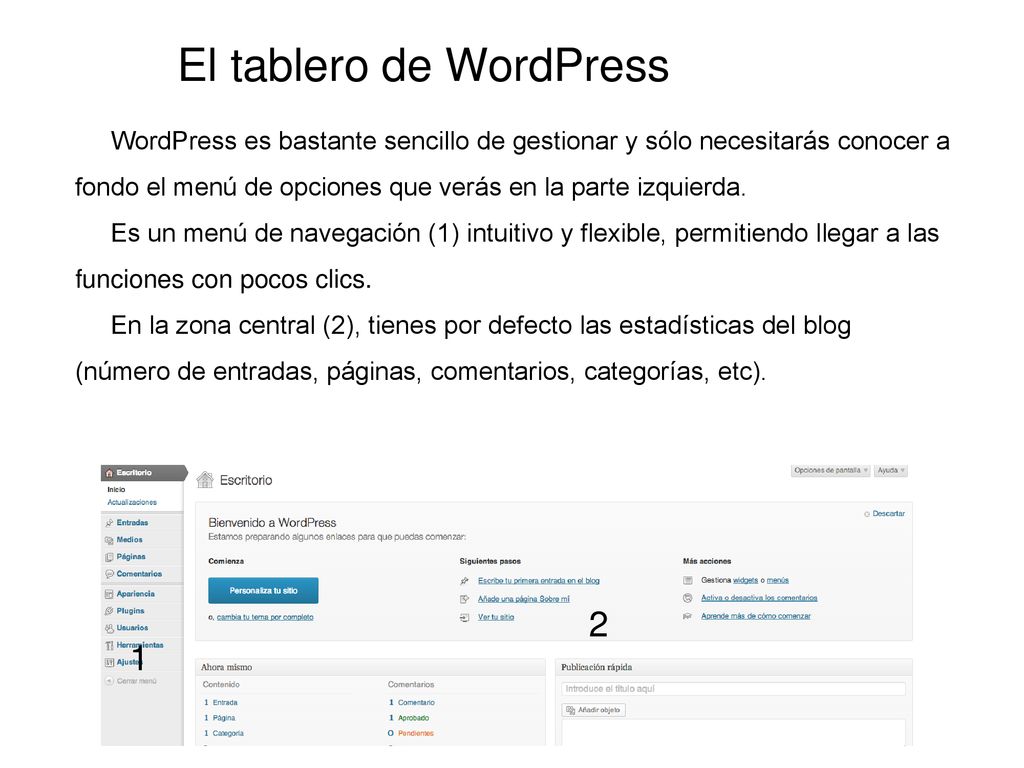
Task: Click the large house icon beside Escritorio heading
Action: click(205, 480)
